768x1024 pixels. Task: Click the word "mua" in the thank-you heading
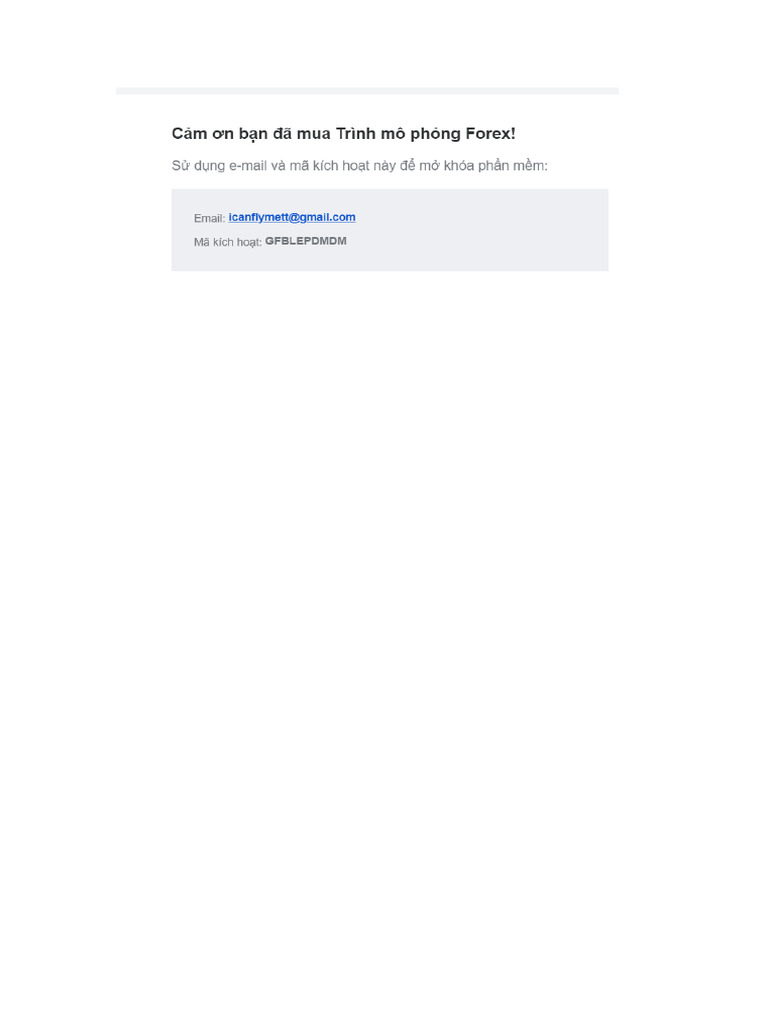(313, 134)
